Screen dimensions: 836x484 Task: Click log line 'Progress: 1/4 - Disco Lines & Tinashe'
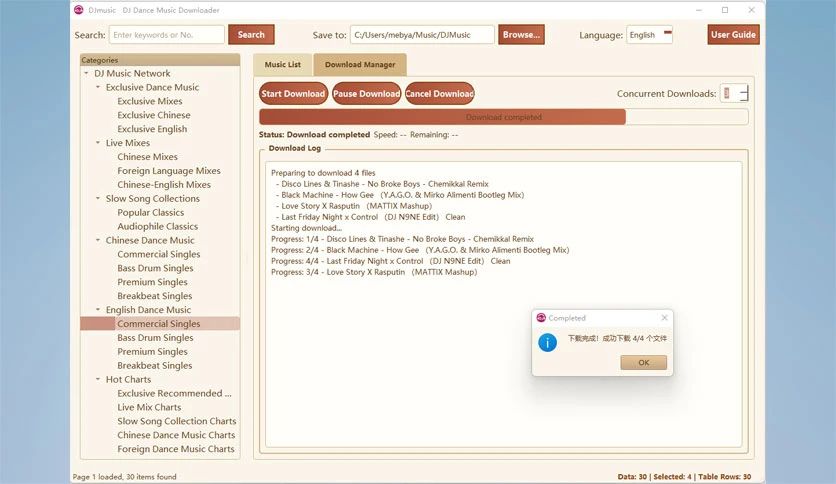402,239
